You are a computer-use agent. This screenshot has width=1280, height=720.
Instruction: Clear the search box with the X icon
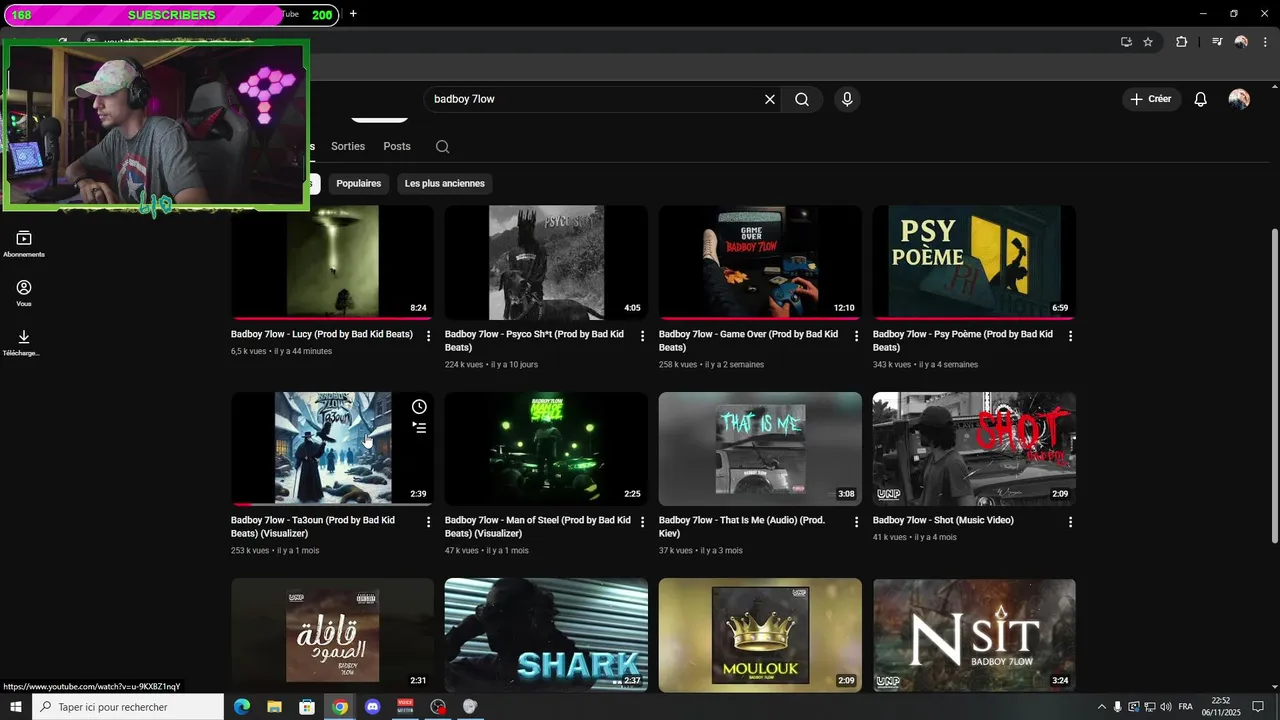coord(770,99)
